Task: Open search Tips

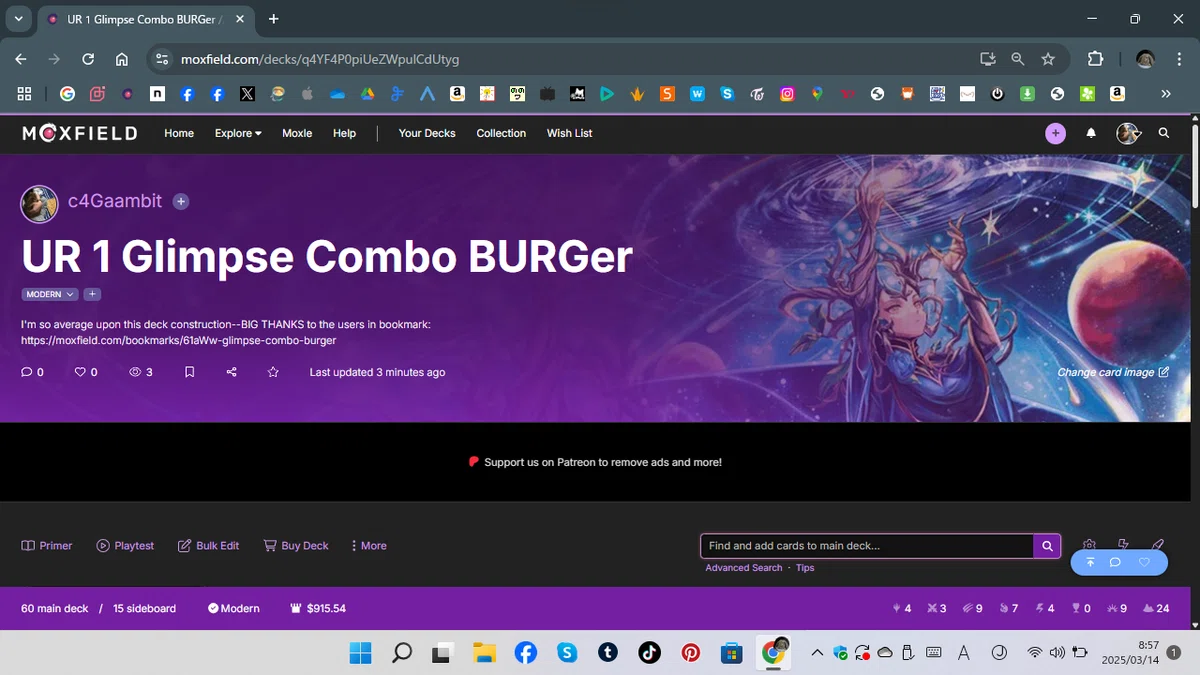Action: (x=805, y=568)
